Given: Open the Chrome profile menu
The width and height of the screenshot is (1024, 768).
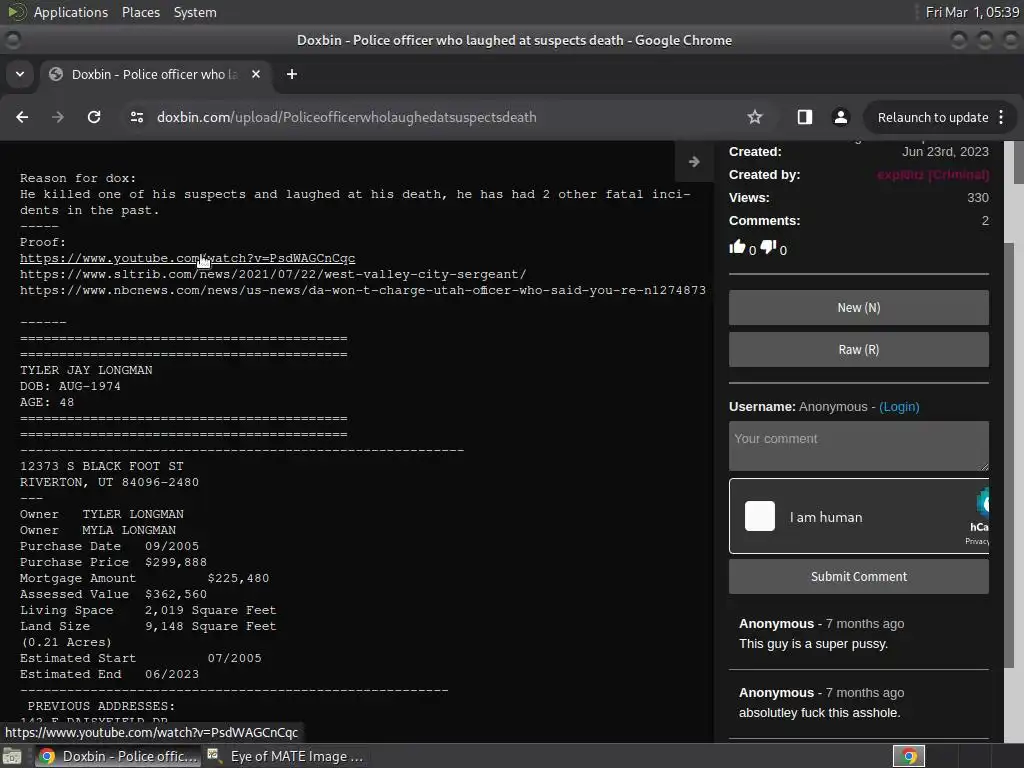Looking at the screenshot, I should [840, 117].
